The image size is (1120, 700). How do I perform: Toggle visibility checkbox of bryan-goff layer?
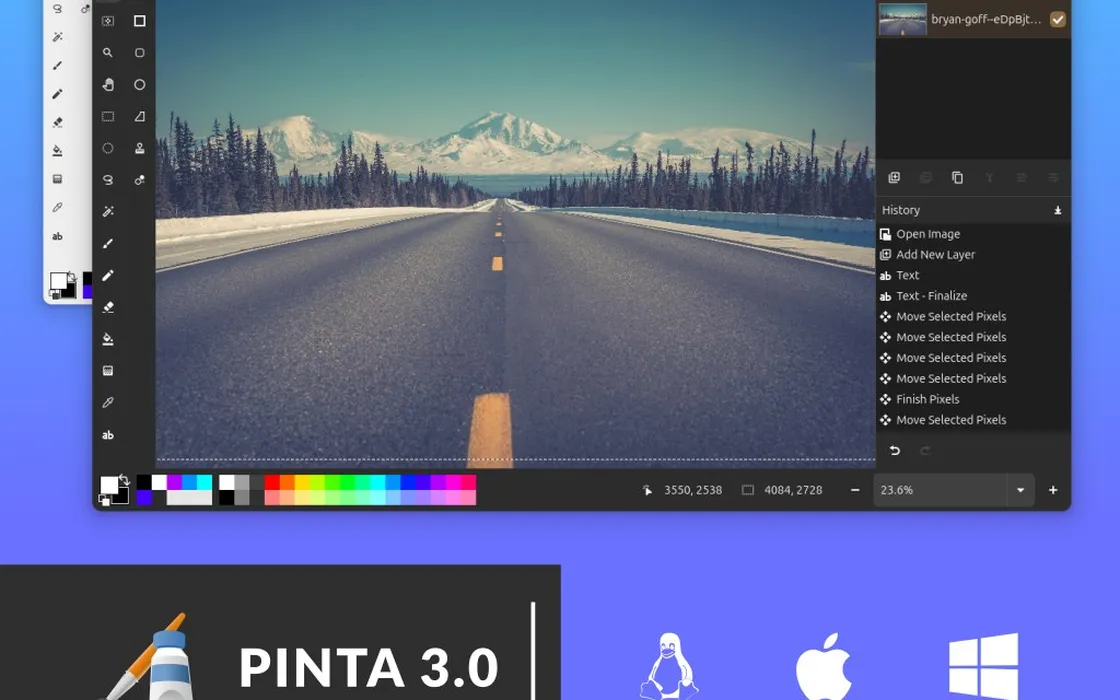[x=1058, y=19]
